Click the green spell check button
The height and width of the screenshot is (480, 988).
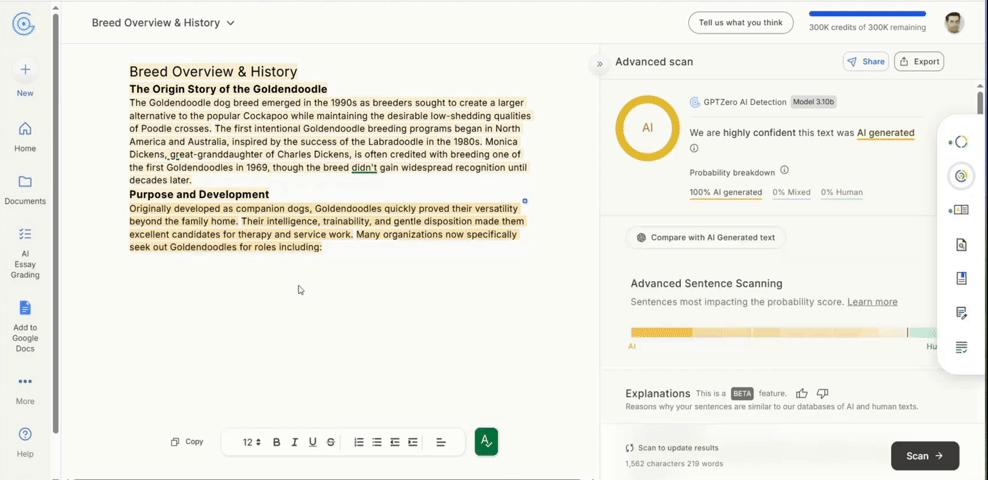coord(486,442)
